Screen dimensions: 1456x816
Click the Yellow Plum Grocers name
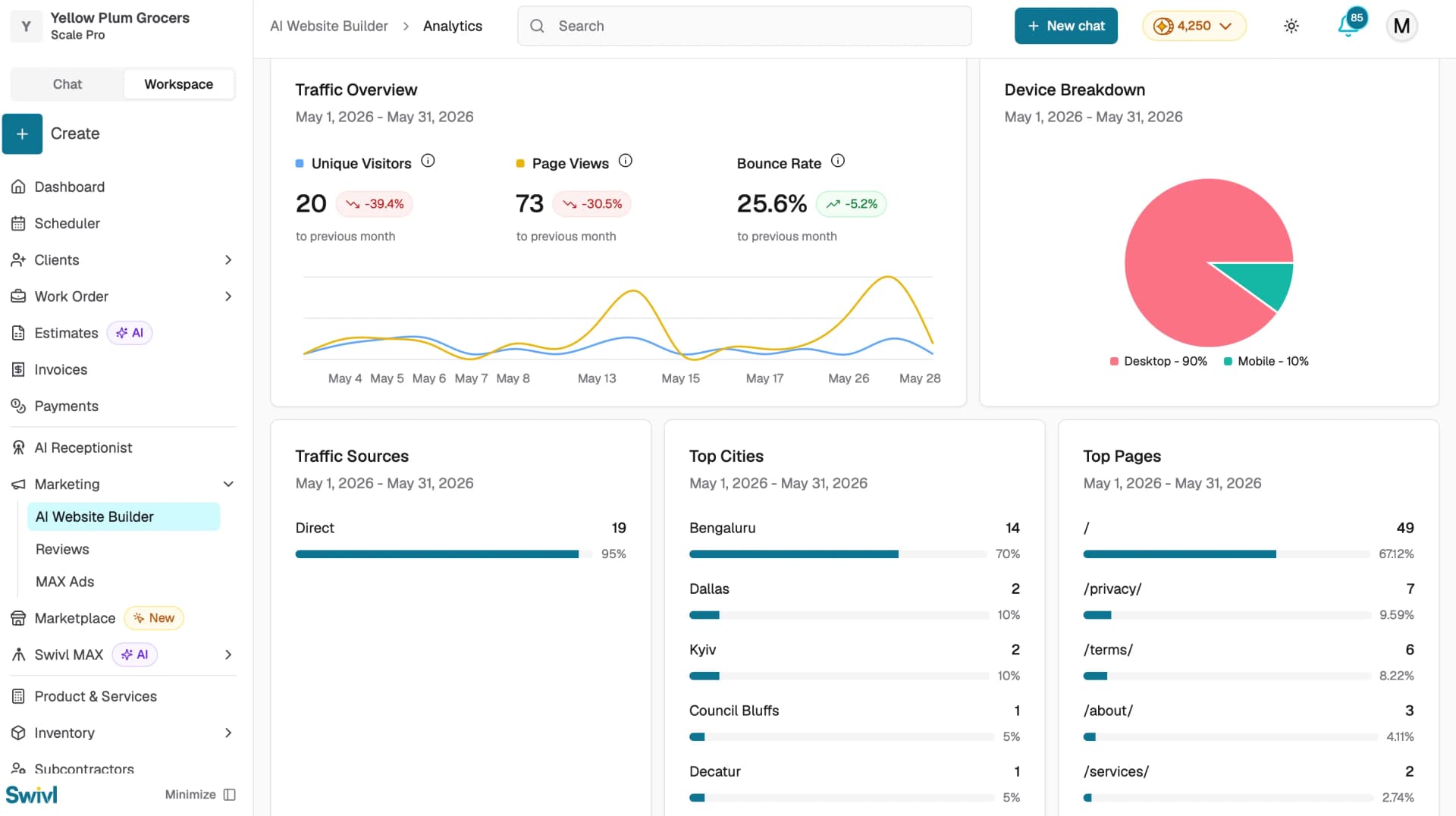point(120,17)
